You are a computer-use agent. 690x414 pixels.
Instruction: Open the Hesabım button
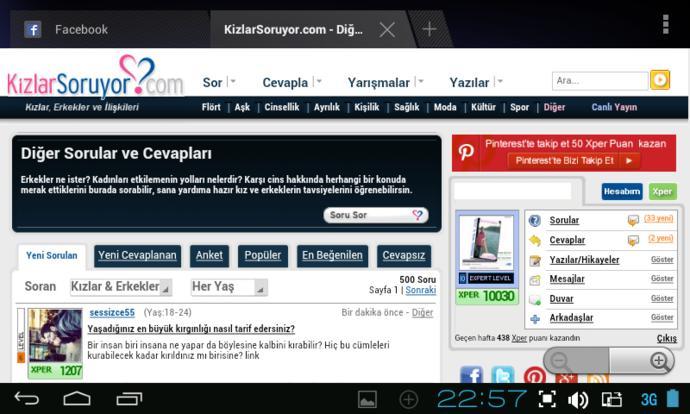(622, 191)
